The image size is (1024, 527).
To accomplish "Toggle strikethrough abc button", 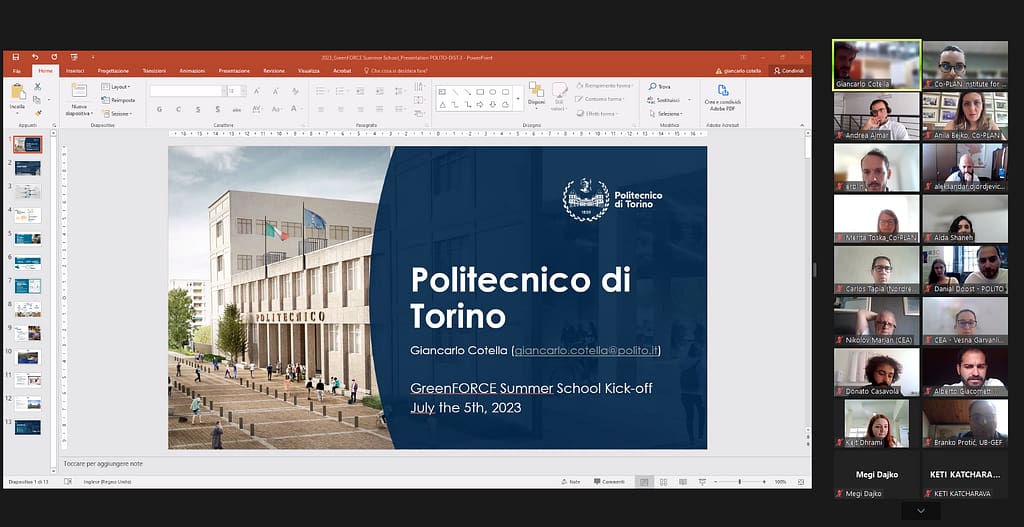I will point(236,109).
